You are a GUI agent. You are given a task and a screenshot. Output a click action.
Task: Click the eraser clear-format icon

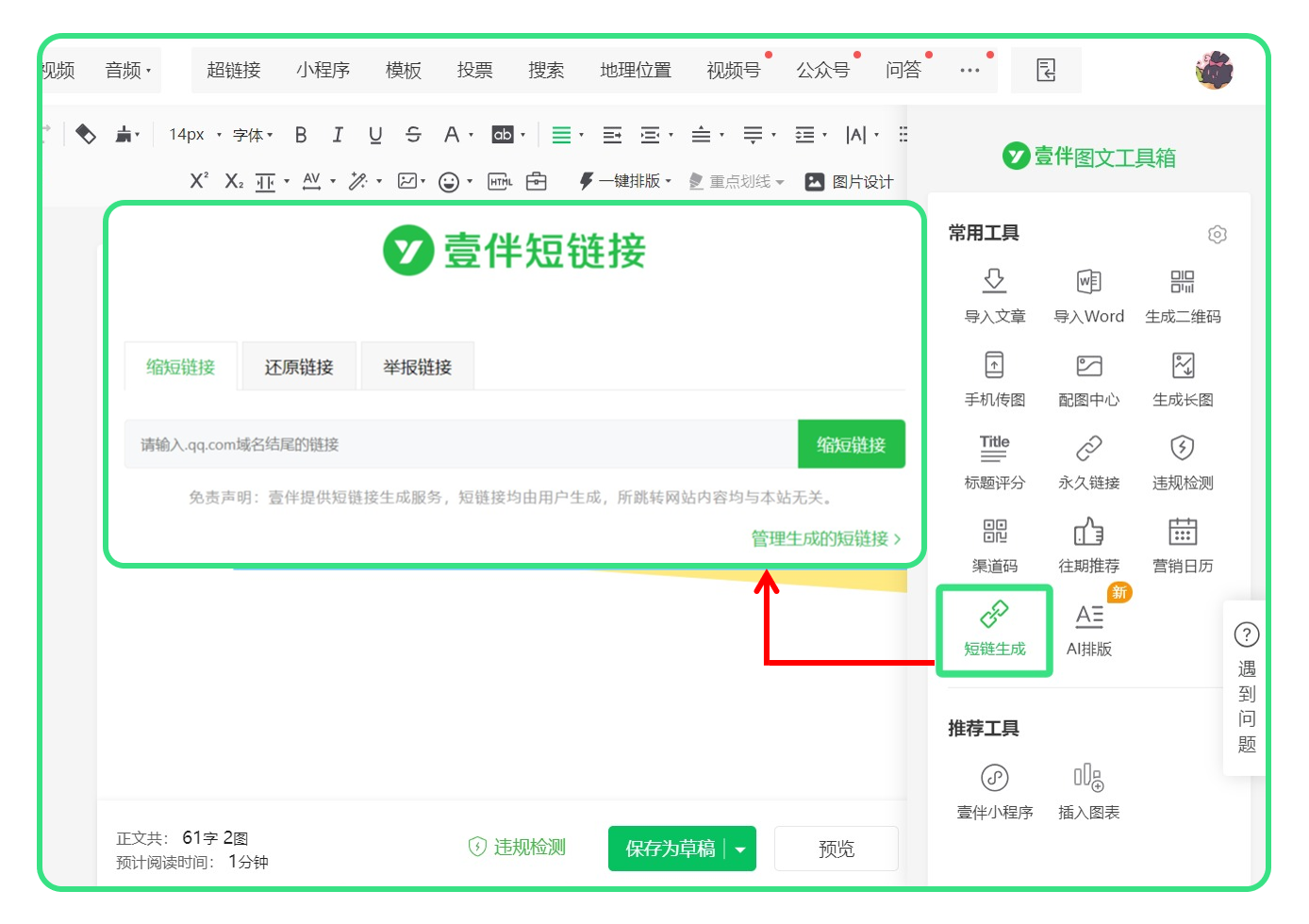86,135
